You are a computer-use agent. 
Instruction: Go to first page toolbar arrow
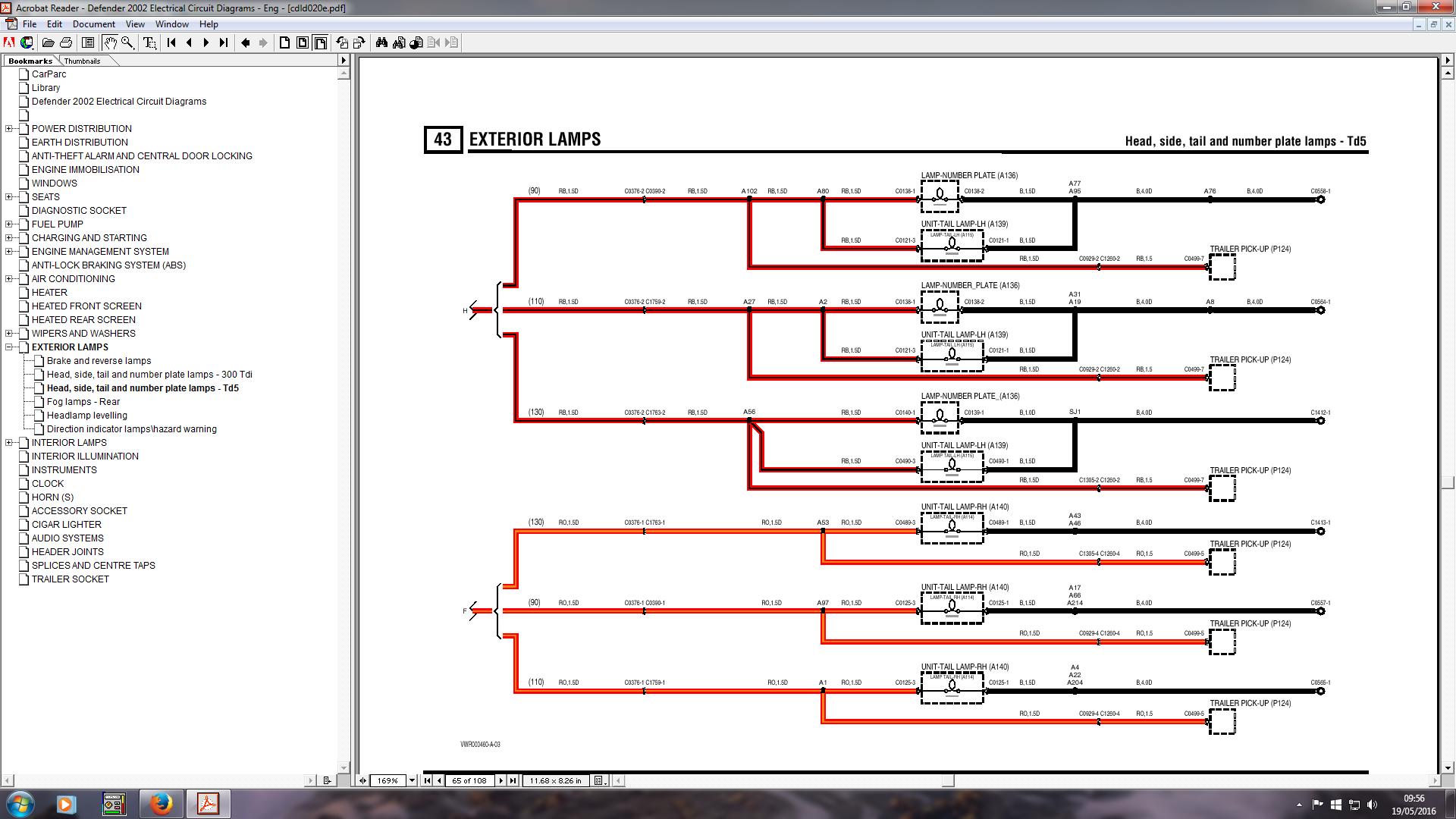[171, 42]
